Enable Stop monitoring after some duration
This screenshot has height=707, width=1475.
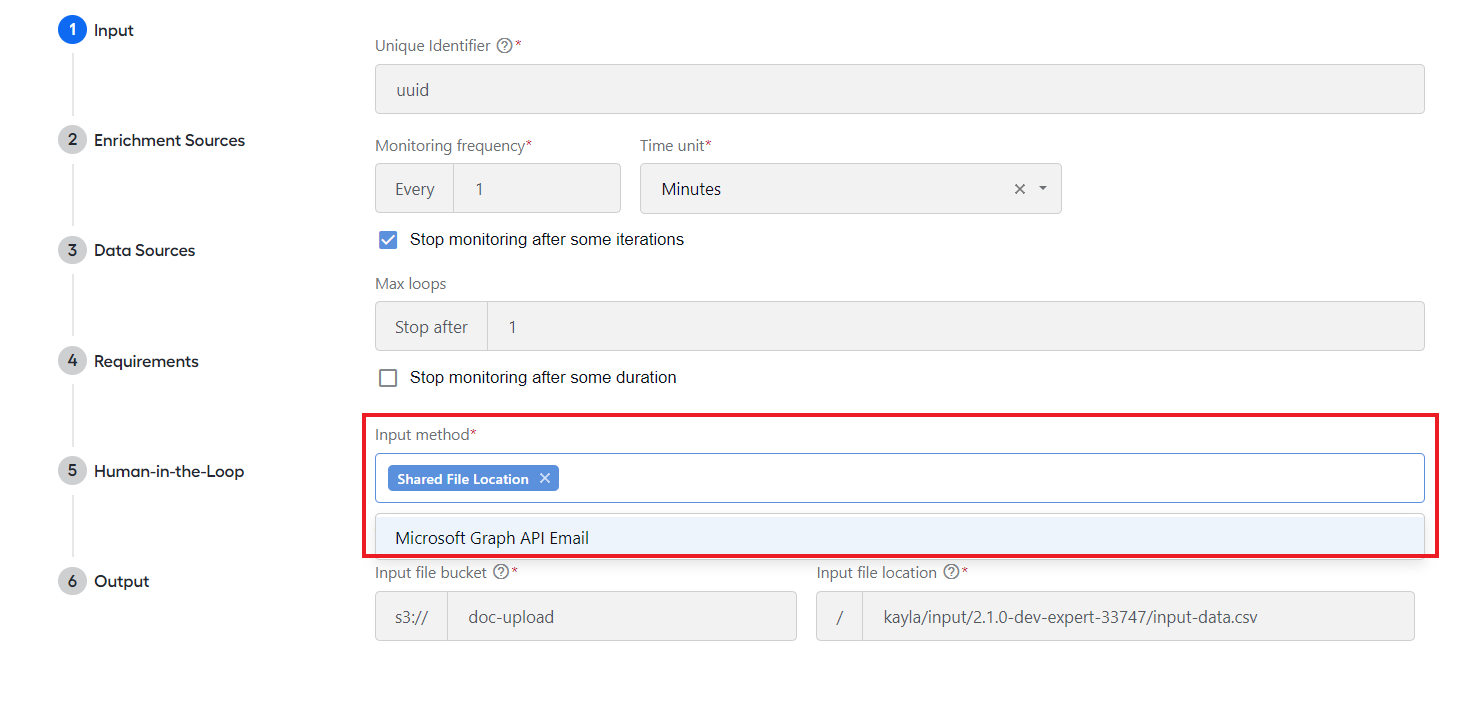388,378
